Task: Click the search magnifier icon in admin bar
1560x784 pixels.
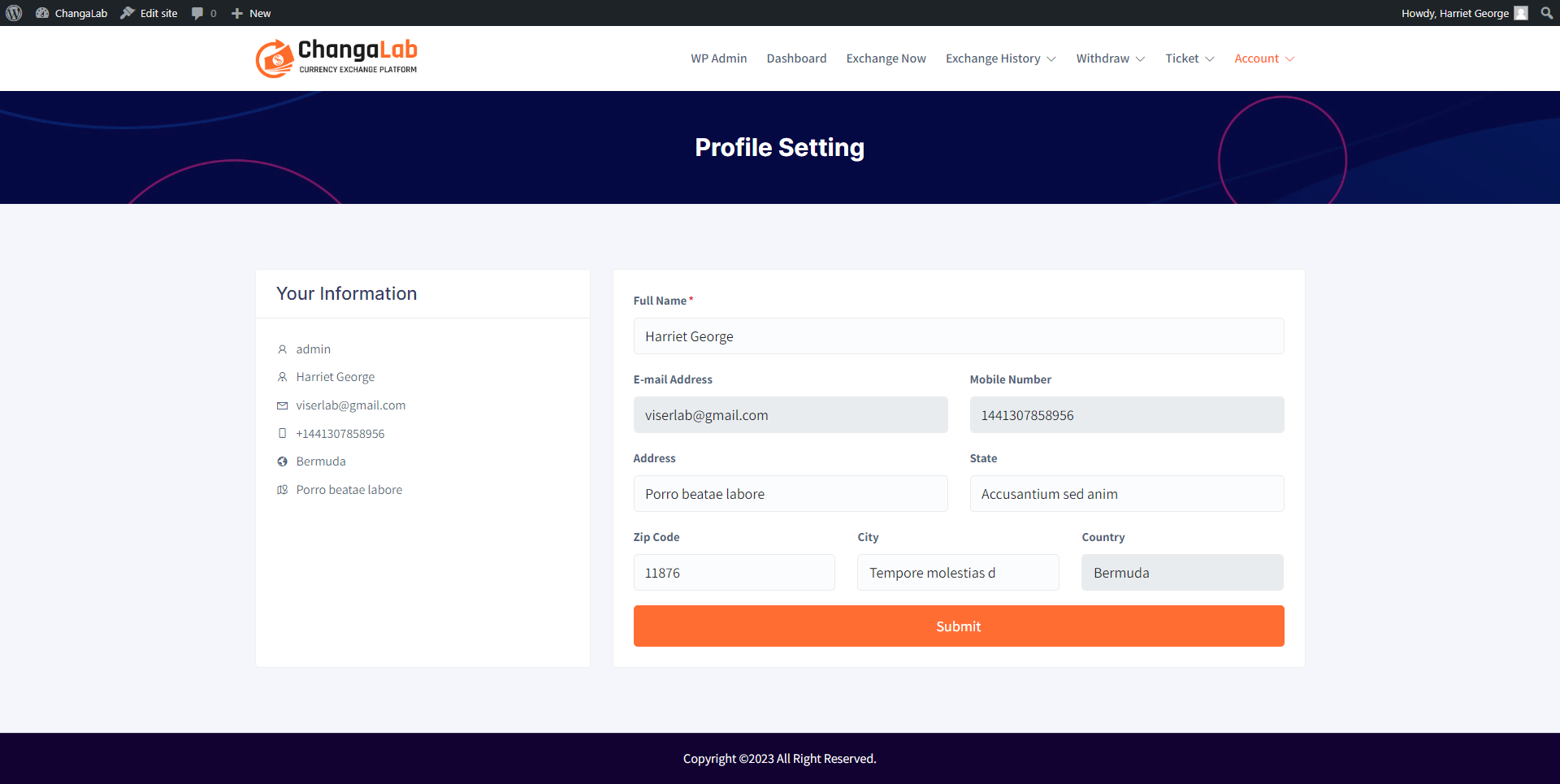Action: coord(1546,13)
